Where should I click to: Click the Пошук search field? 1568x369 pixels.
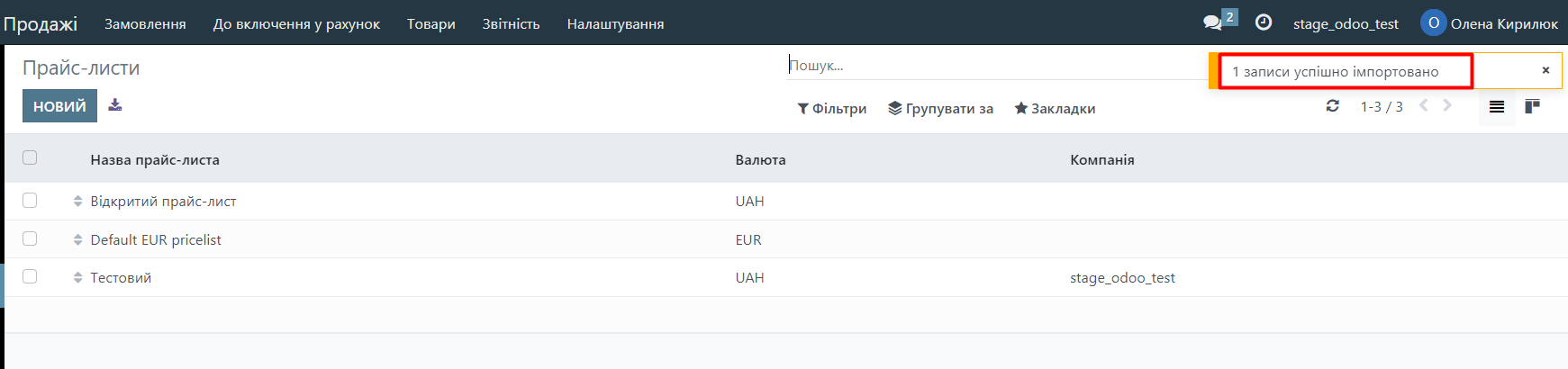pyautogui.click(x=991, y=66)
